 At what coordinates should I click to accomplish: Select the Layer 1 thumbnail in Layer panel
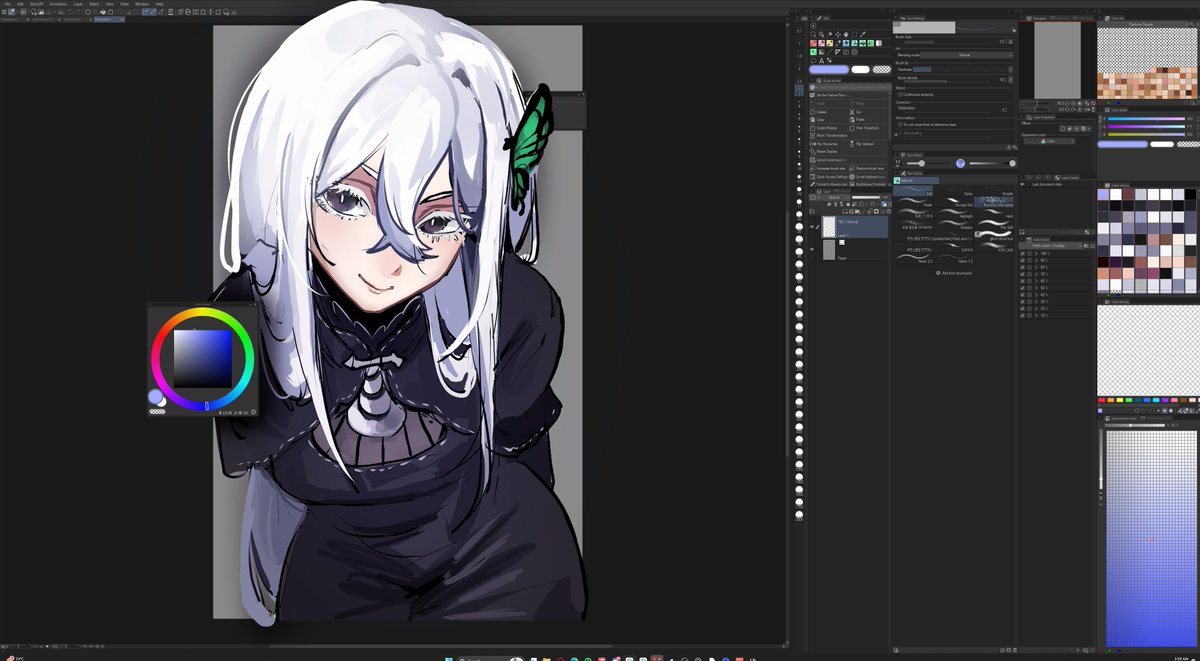coord(828,228)
